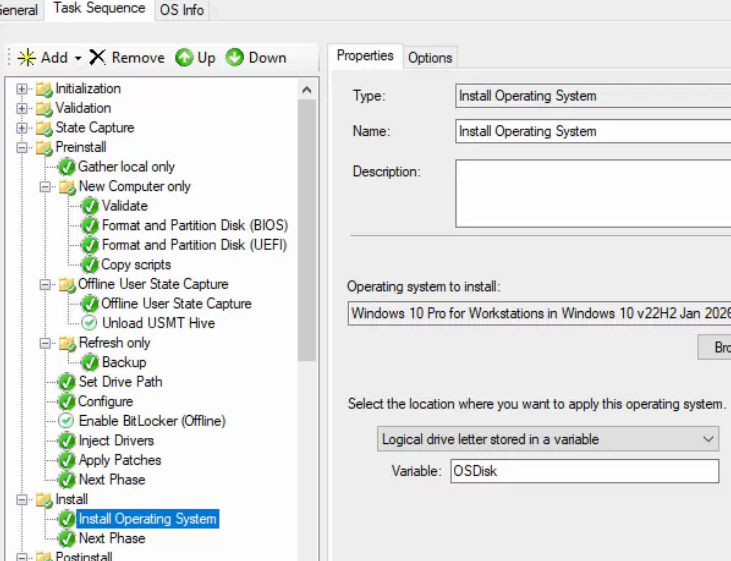Click Format and Partition Disk (UEFI) check icon

[90, 245]
